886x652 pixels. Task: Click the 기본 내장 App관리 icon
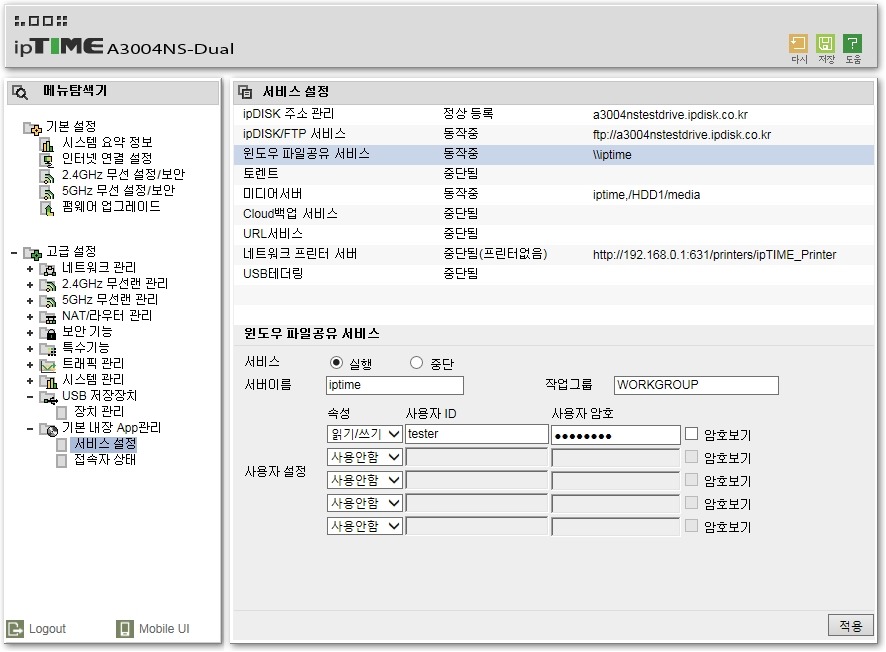click(48, 430)
